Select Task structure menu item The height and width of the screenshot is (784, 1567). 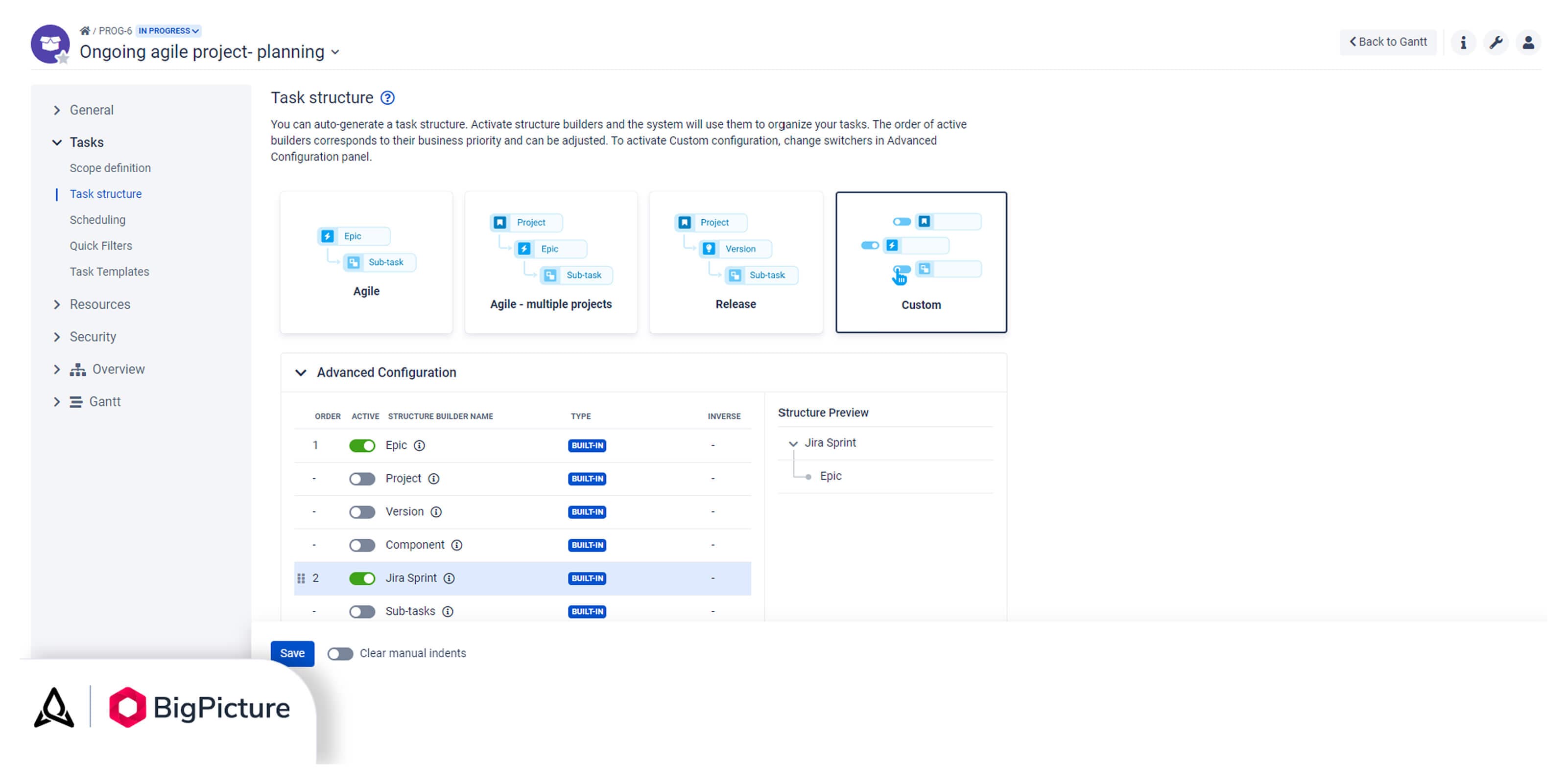click(x=105, y=194)
